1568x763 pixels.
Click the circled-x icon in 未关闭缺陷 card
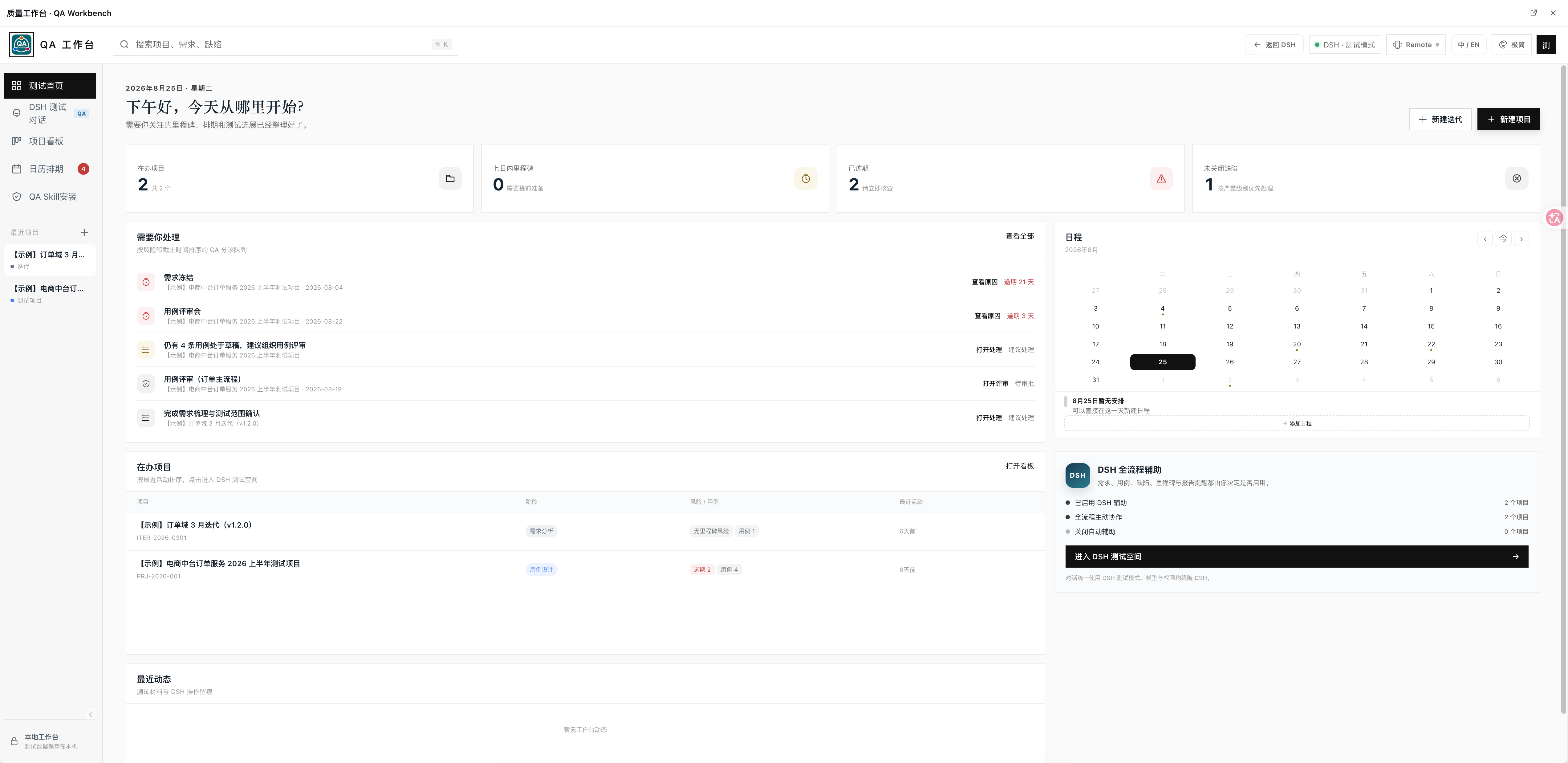tap(1517, 178)
